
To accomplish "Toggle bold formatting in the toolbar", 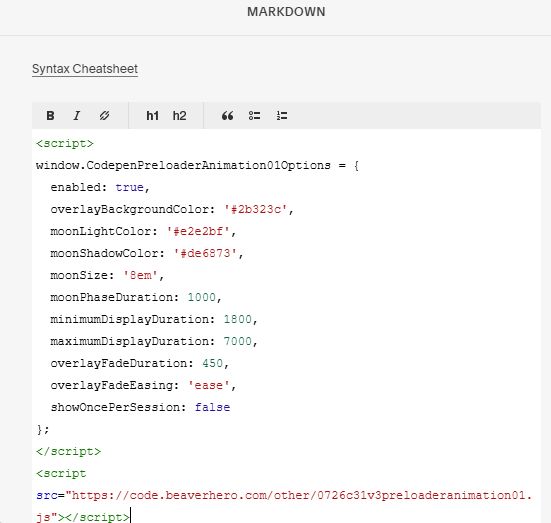I will (50, 116).
